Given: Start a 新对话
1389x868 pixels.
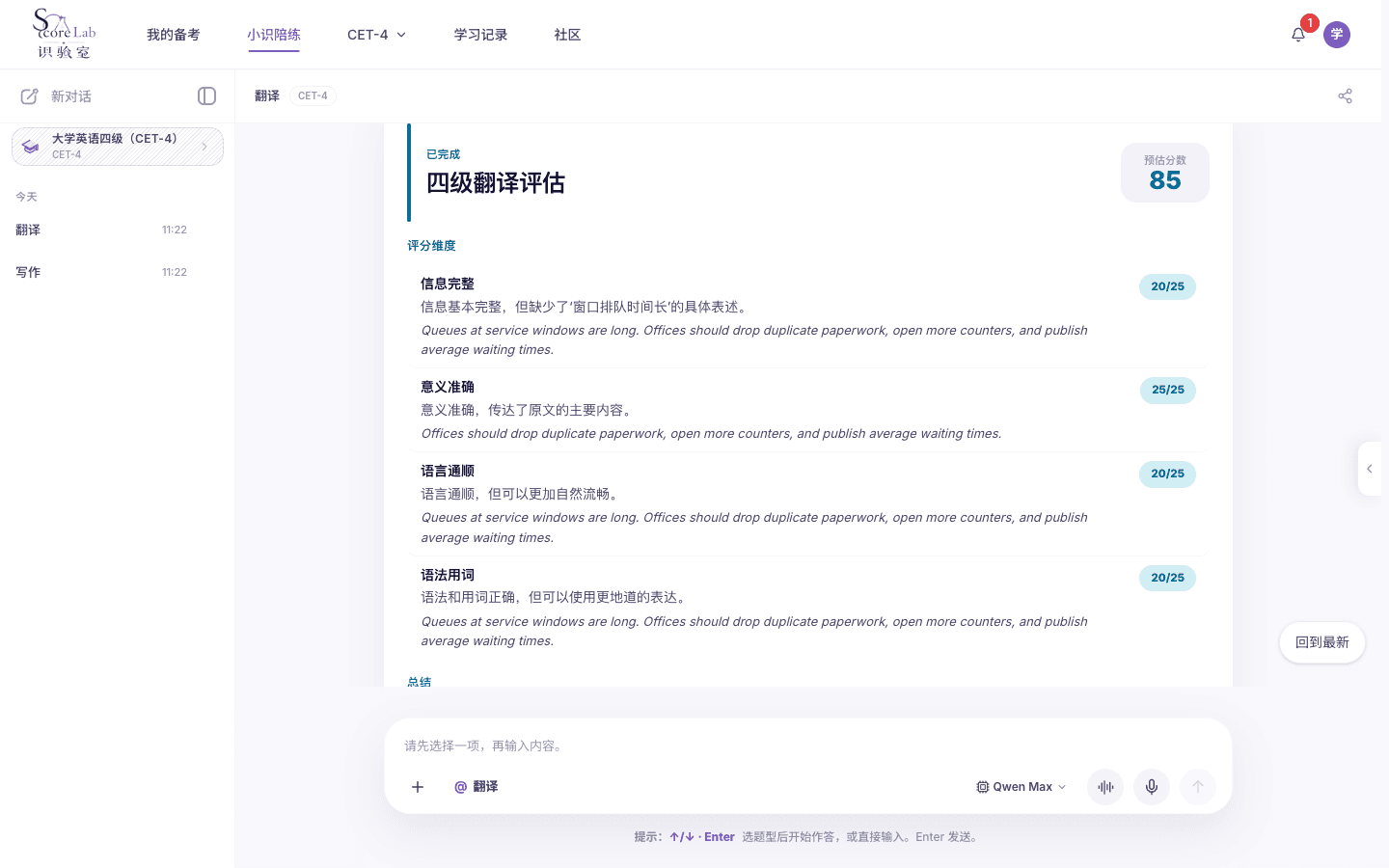Looking at the screenshot, I should coord(57,96).
